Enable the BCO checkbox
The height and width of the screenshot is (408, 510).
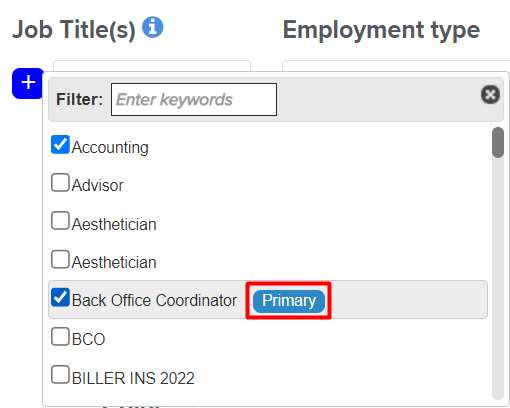(60, 336)
